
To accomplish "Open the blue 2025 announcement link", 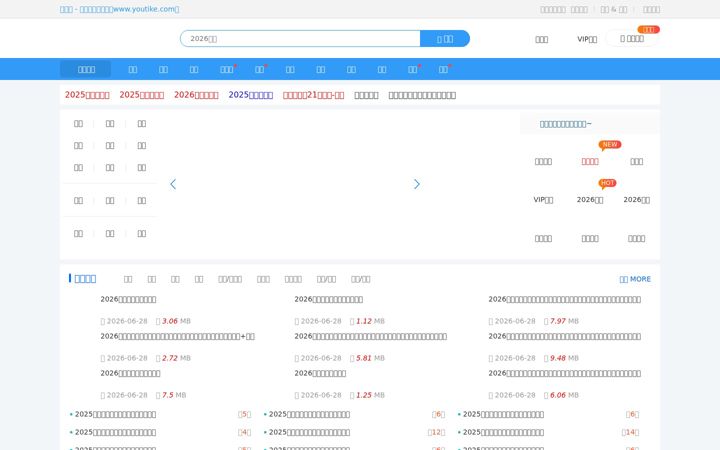I will 251,95.
